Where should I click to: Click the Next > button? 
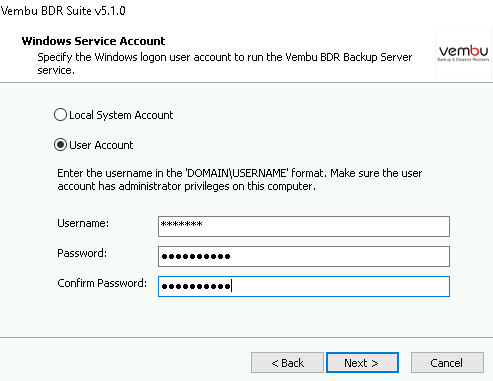pos(362,363)
